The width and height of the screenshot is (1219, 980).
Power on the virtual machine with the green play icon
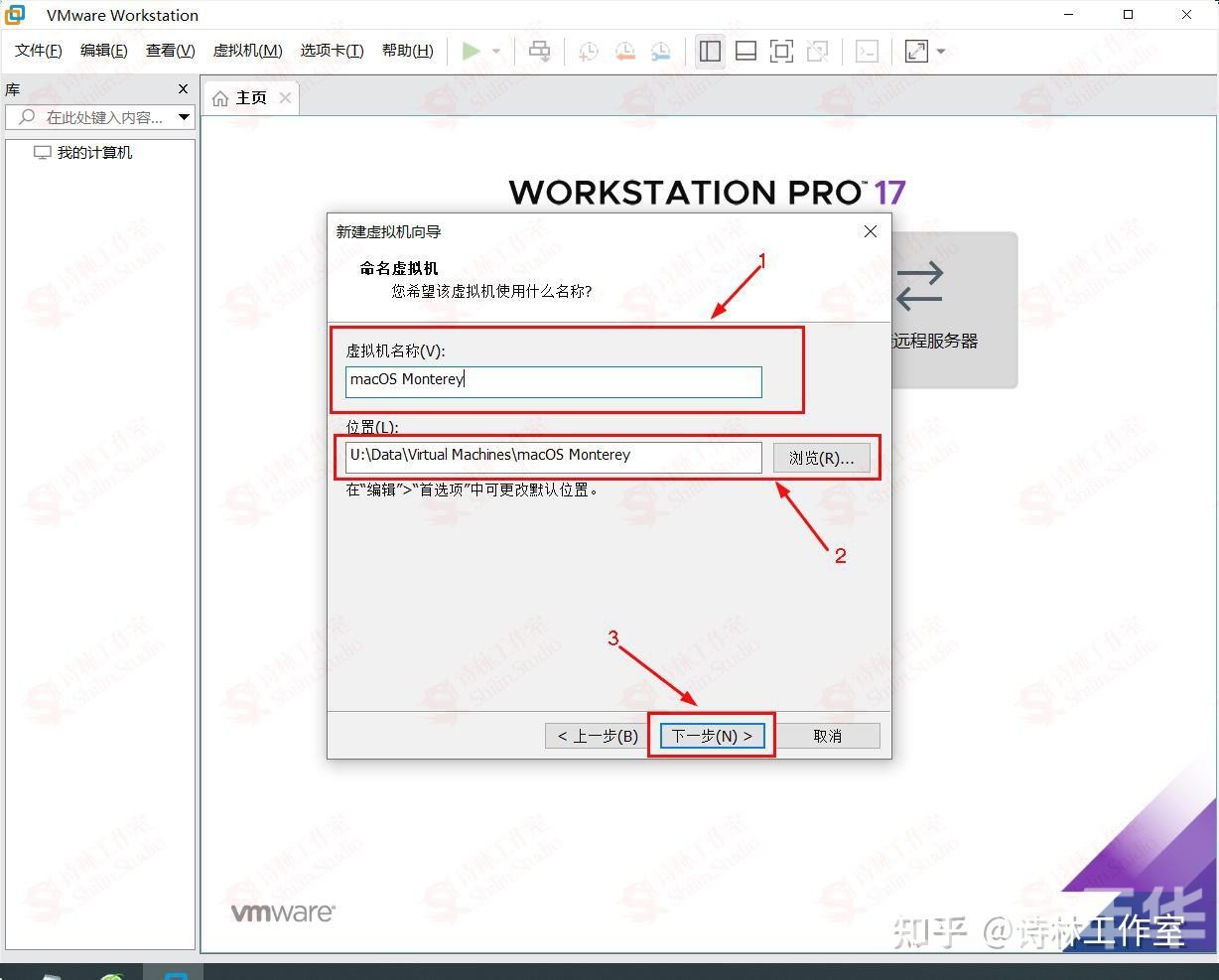pos(470,51)
